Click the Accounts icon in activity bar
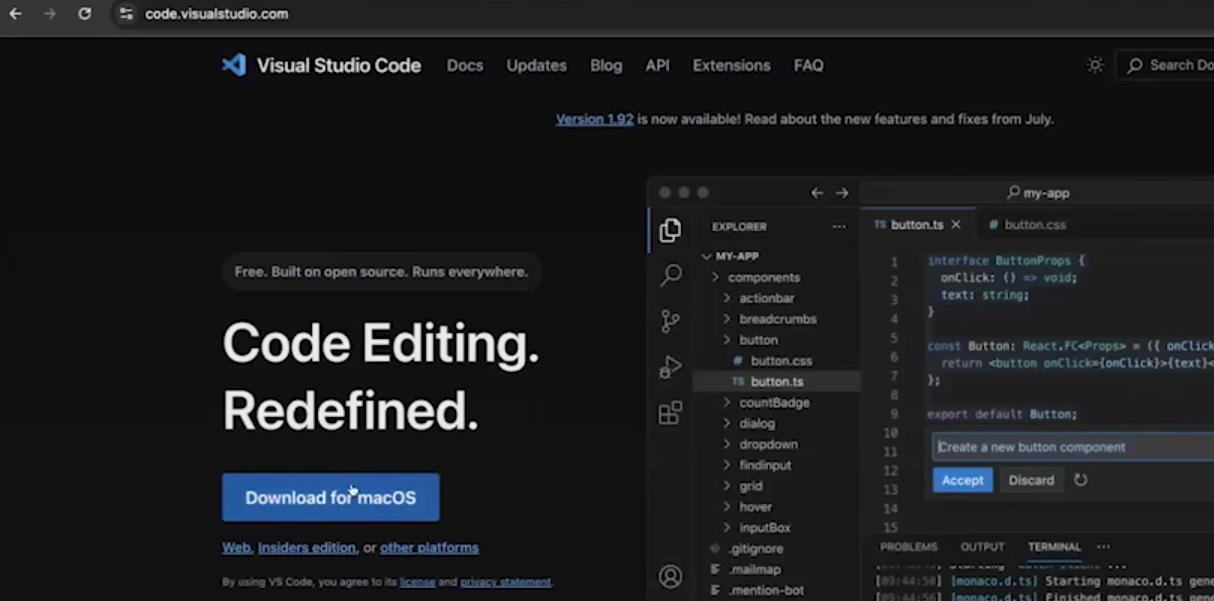Screen dimensions: 1214x601 click(x=670, y=576)
